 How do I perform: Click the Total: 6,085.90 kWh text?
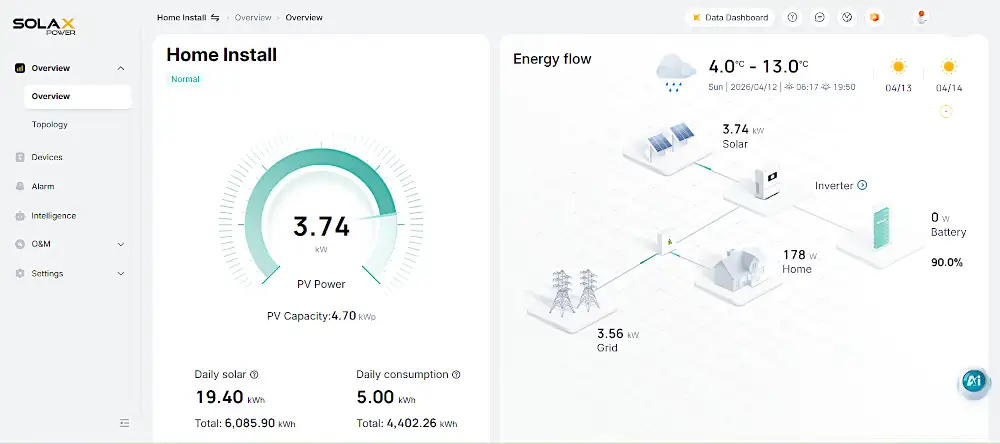[x=245, y=423]
